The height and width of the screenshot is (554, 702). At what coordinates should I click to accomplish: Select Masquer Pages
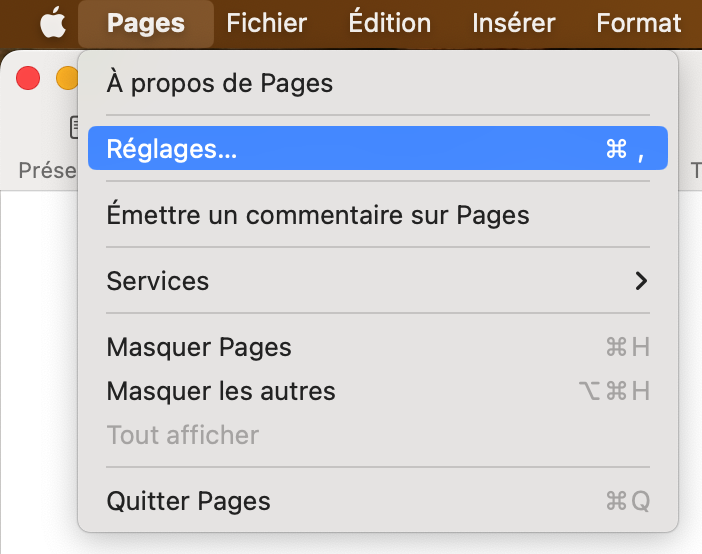pos(199,347)
